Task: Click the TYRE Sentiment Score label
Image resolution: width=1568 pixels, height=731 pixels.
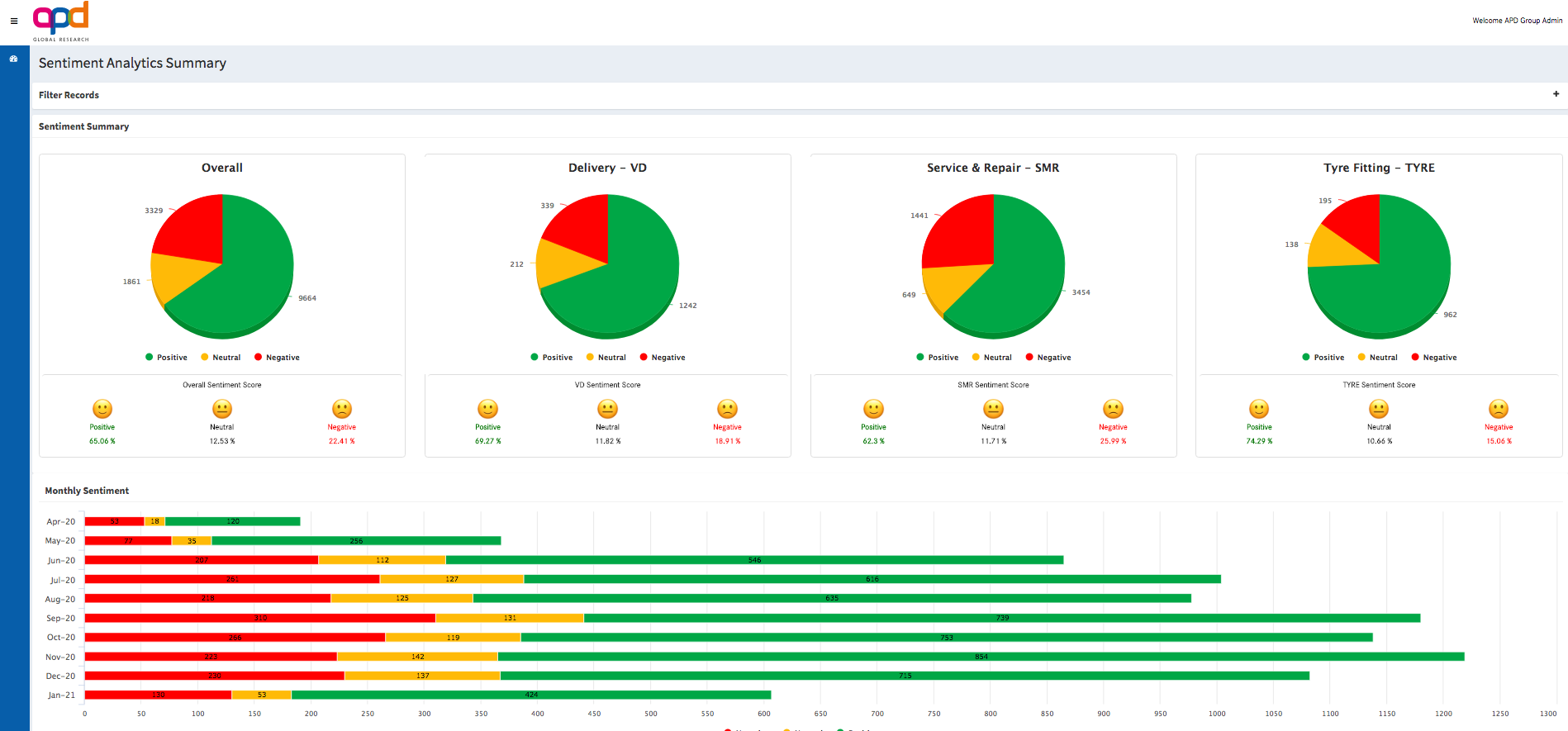Action: click(x=1379, y=385)
